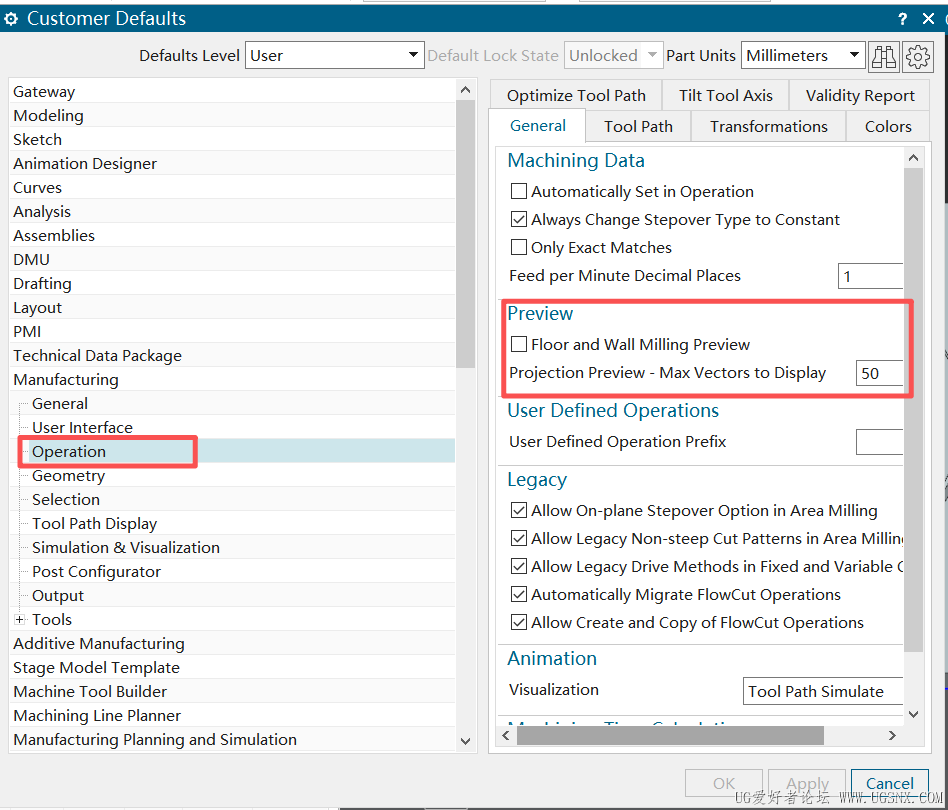948x810 pixels.
Task: Check Automatically Set in Operation
Action: click(519, 192)
